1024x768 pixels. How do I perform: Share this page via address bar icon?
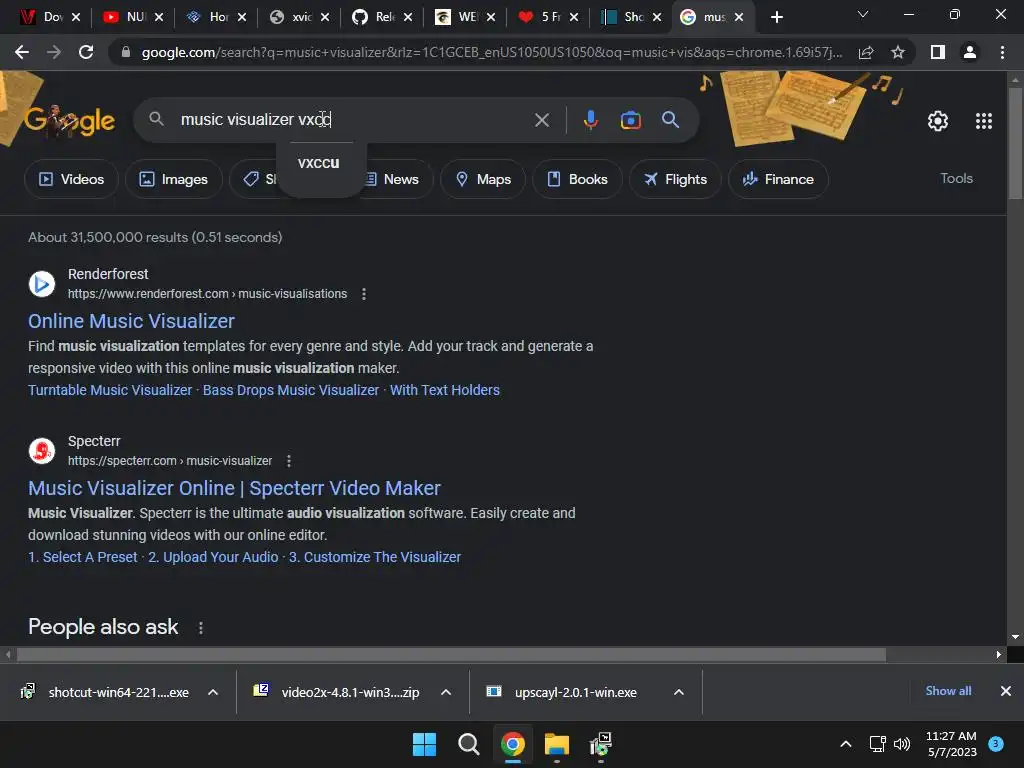[x=866, y=52]
